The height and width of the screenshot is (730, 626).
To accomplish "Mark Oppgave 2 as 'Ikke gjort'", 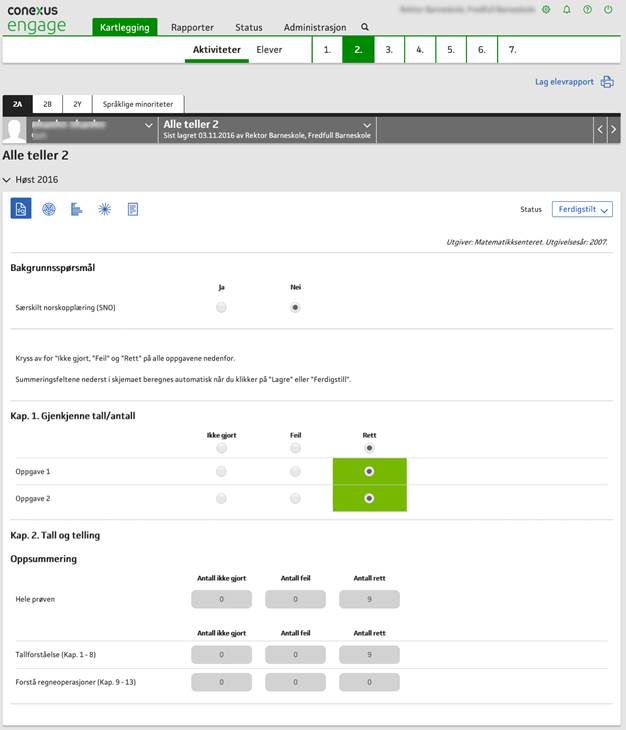I will 221,498.
